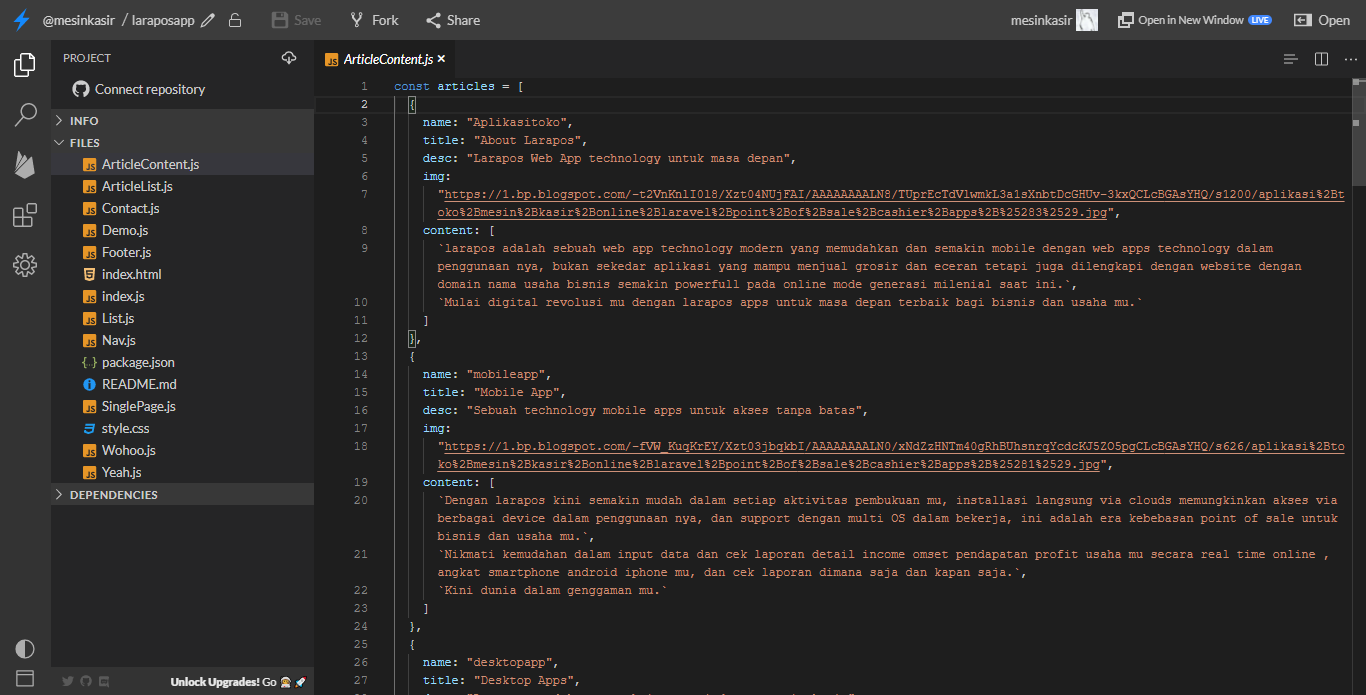This screenshot has width=1366, height=695.
Task: Open Yeah.js file
Action: point(182,472)
